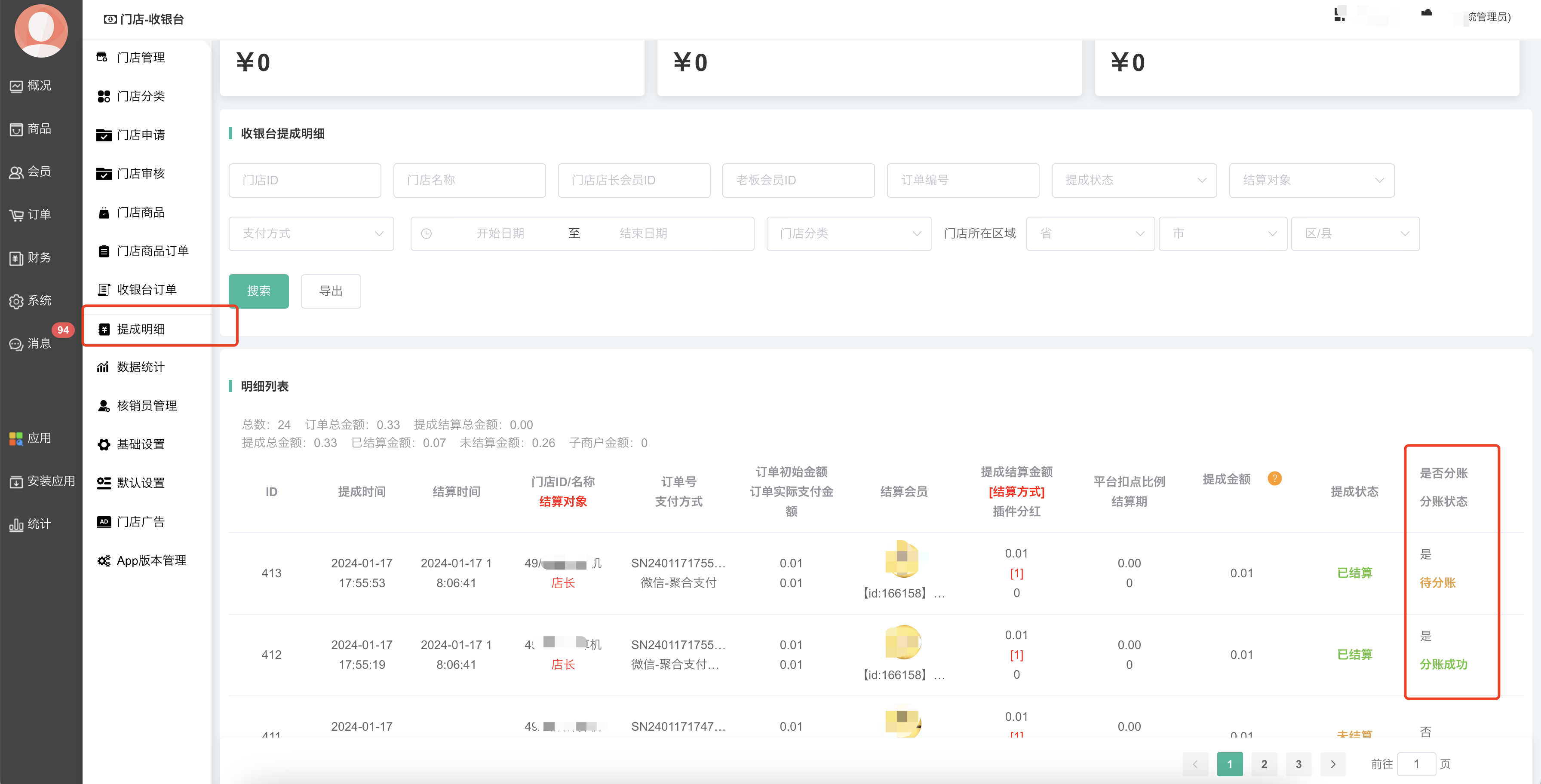Switch to 财务 in main navigation
This screenshot has width=1541, height=784.
pos(38,258)
